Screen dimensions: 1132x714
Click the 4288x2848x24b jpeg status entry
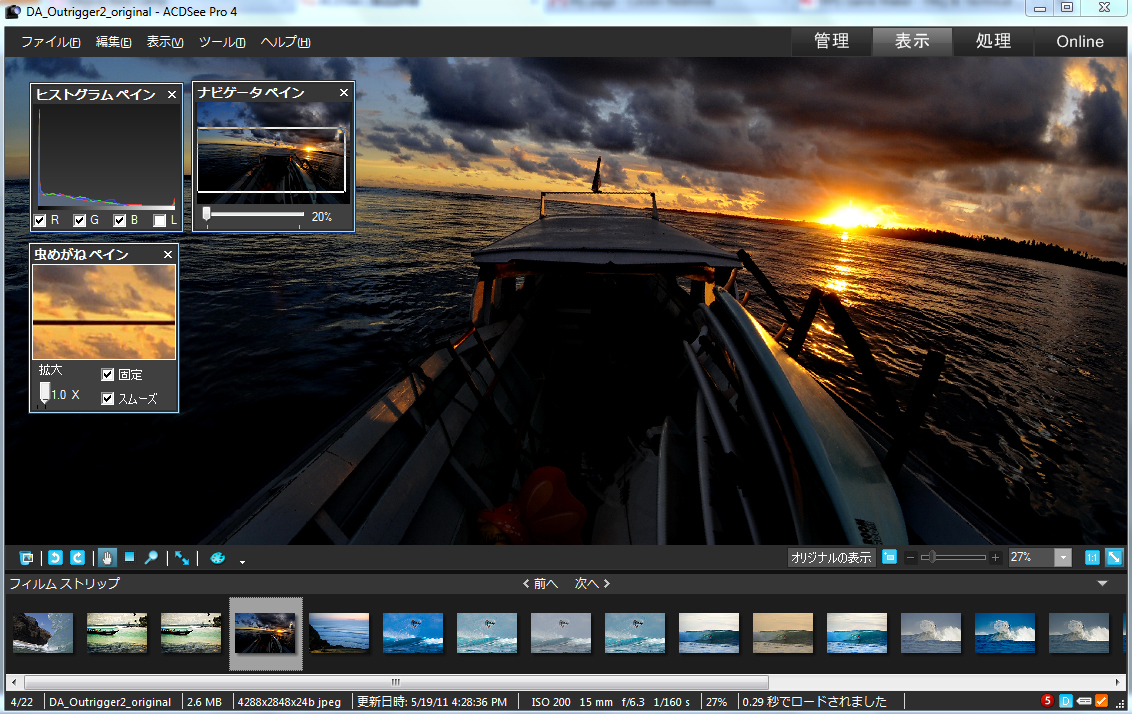[289, 702]
